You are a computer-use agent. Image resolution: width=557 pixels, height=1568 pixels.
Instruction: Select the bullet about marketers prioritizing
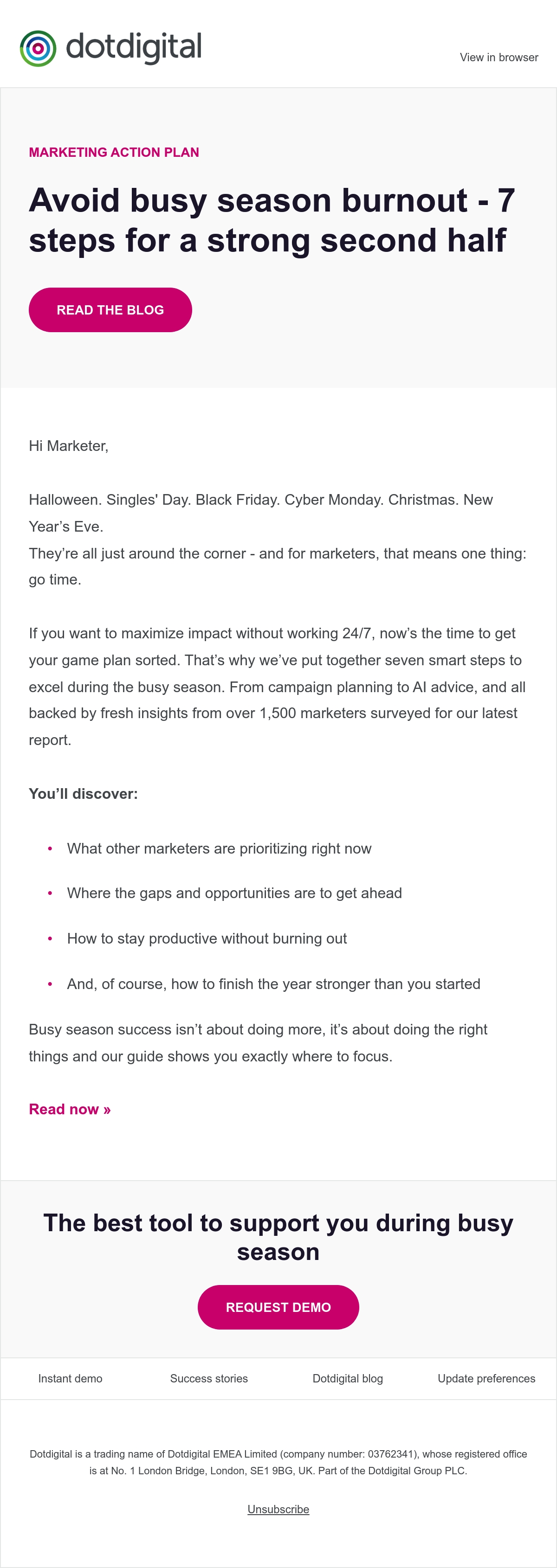(x=219, y=848)
